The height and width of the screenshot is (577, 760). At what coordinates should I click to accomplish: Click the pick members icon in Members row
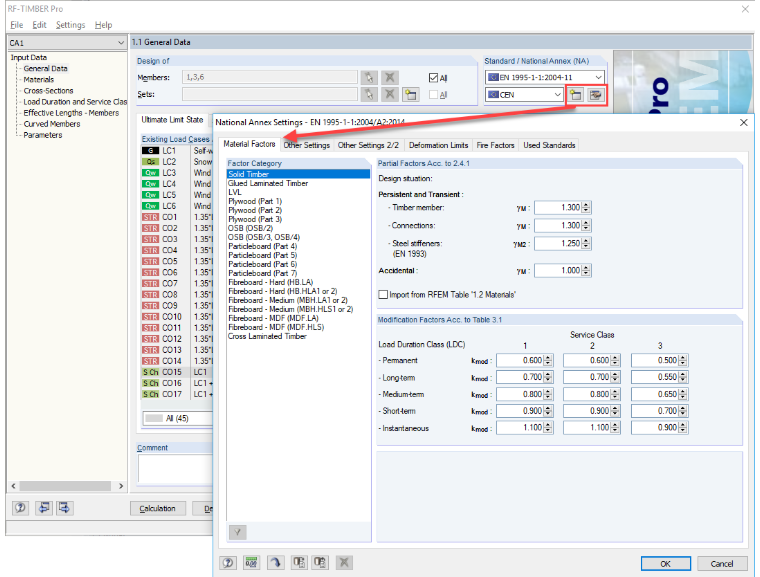(x=369, y=78)
